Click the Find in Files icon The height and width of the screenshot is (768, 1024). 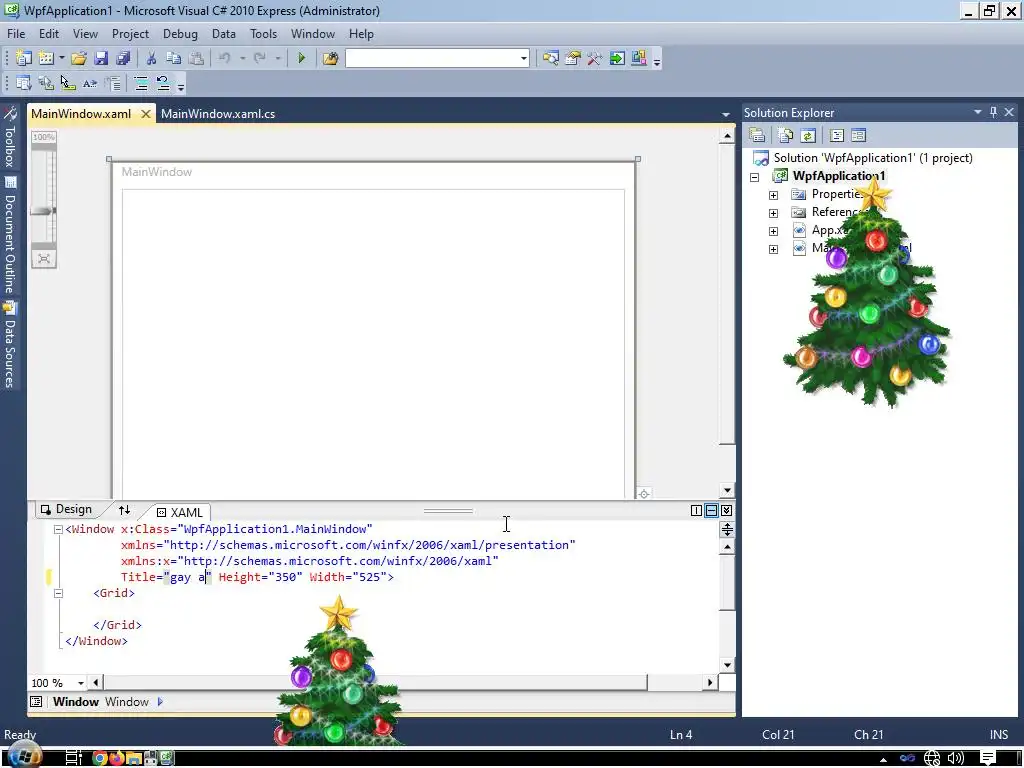(330, 58)
